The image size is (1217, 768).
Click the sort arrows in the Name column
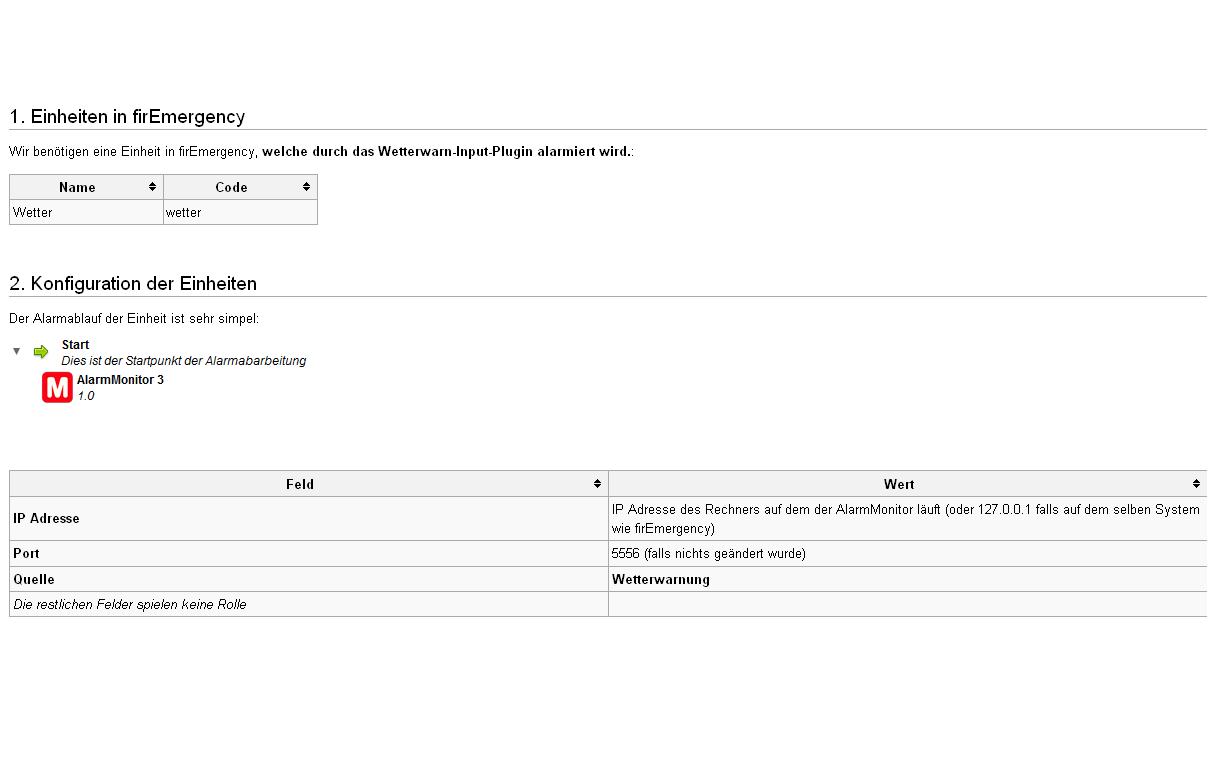[x=153, y=187]
